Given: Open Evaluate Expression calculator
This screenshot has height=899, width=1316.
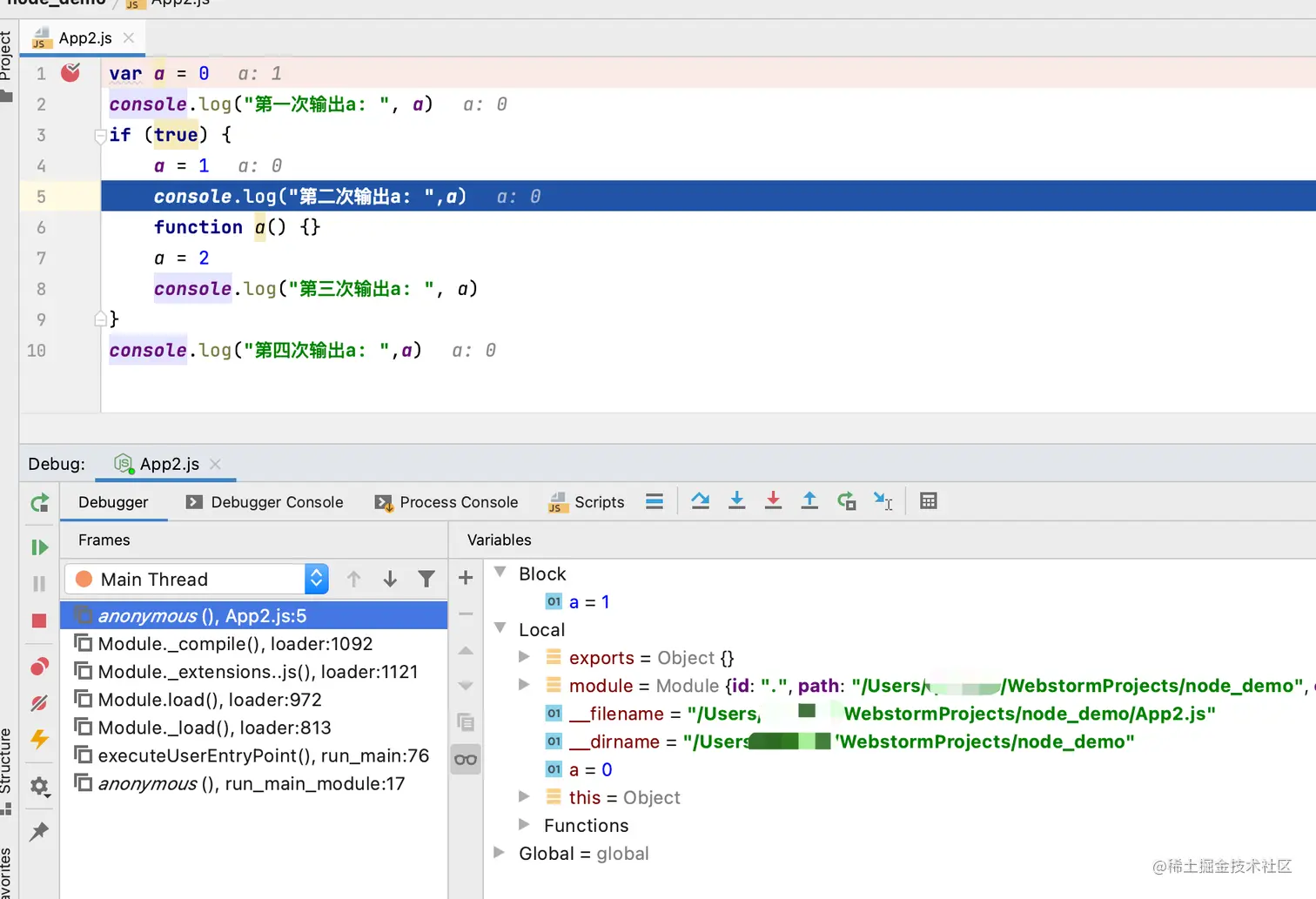Looking at the screenshot, I should [929, 501].
